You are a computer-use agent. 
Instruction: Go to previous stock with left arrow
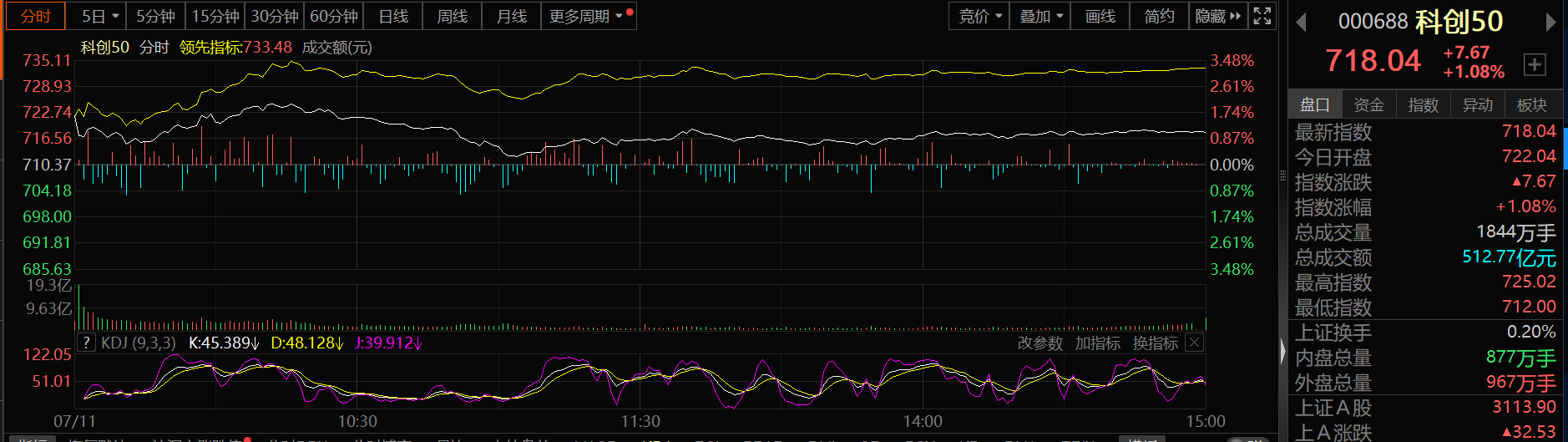[1301, 23]
